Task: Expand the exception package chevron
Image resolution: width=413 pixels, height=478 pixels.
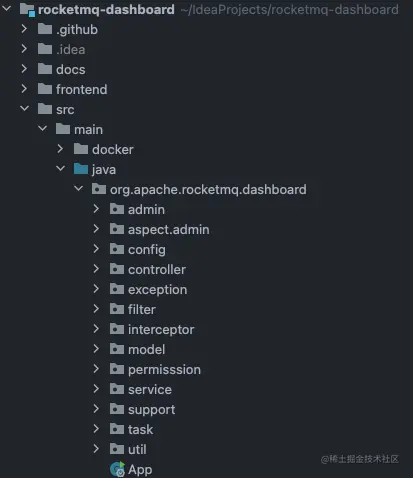Action: pos(96,289)
